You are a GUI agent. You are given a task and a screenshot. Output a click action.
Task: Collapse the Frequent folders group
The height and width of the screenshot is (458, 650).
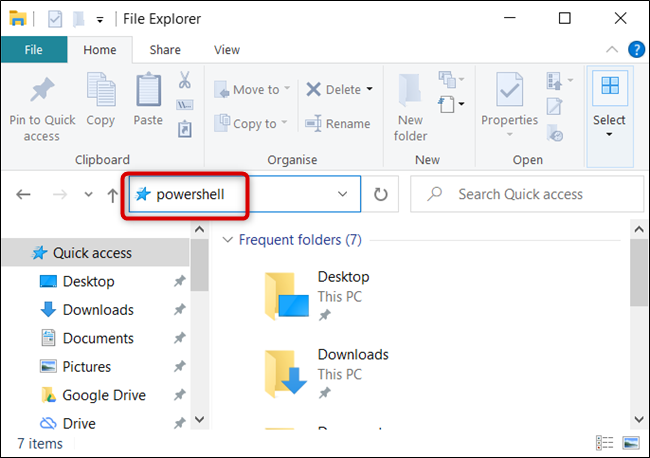(227, 240)
